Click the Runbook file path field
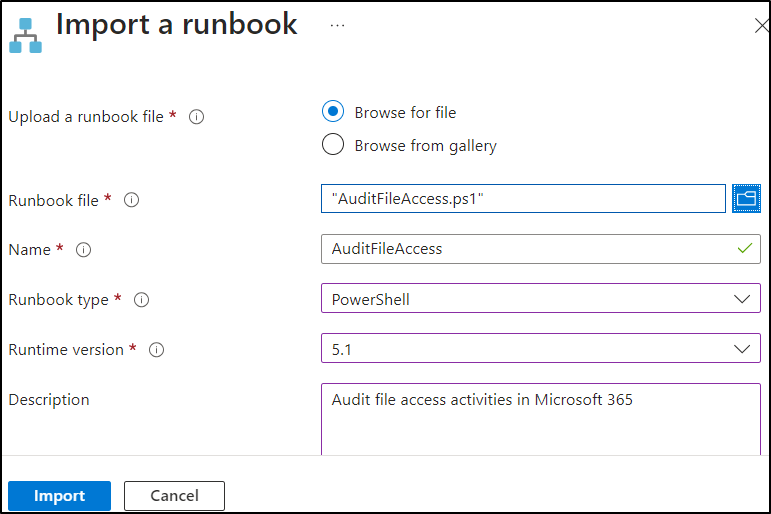The image size is (771, 514). (x=523, y=199)
